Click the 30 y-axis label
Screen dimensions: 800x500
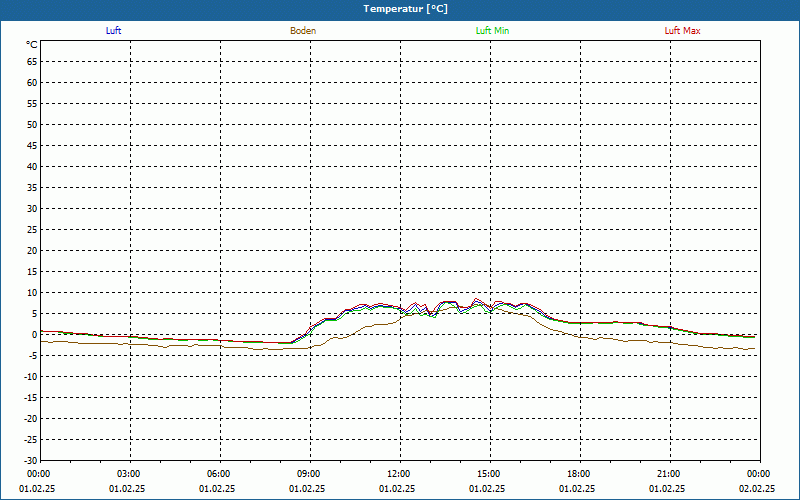[32, 209]
